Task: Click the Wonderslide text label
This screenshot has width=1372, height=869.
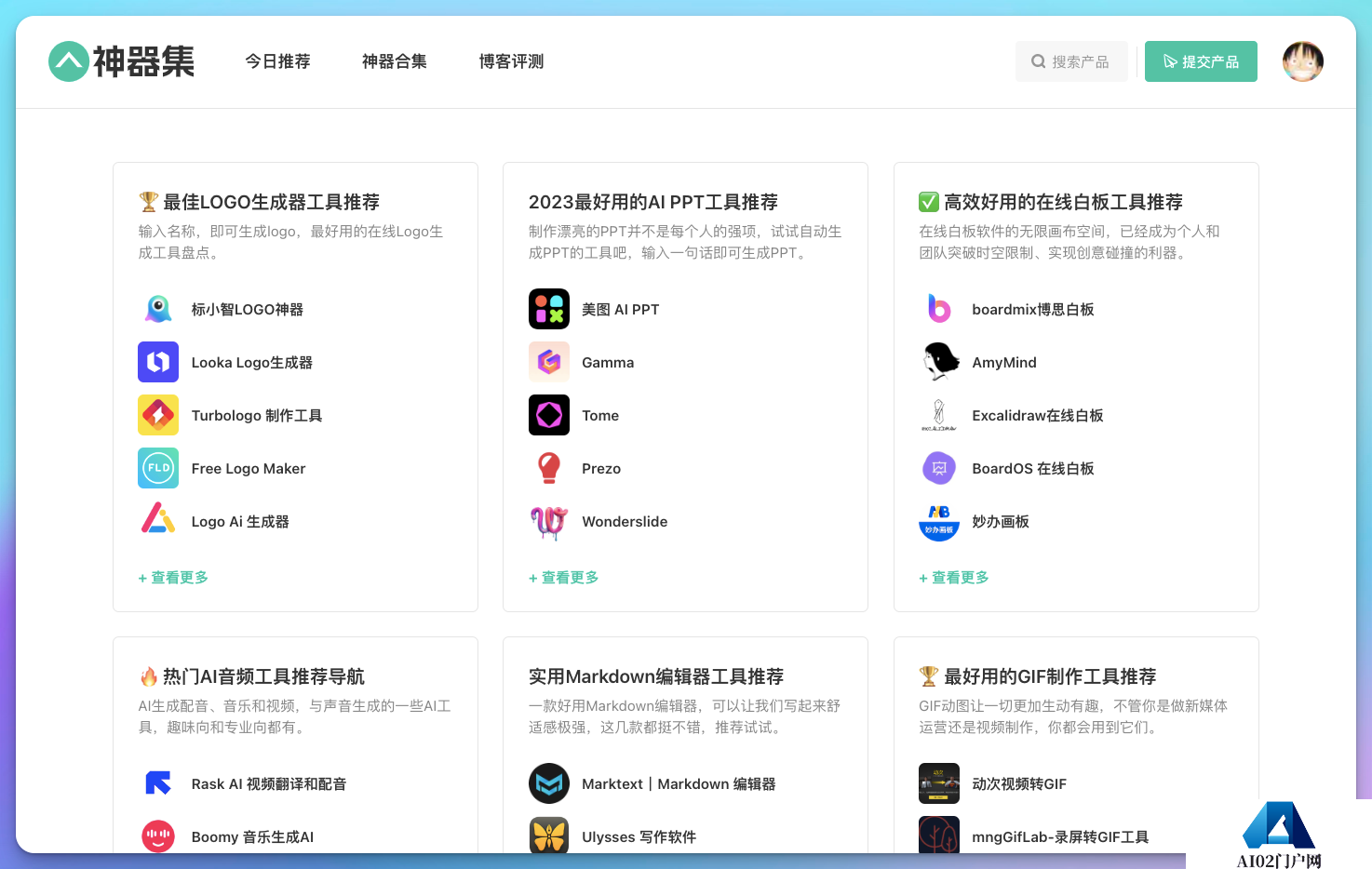Action: (x=625, y=521)
